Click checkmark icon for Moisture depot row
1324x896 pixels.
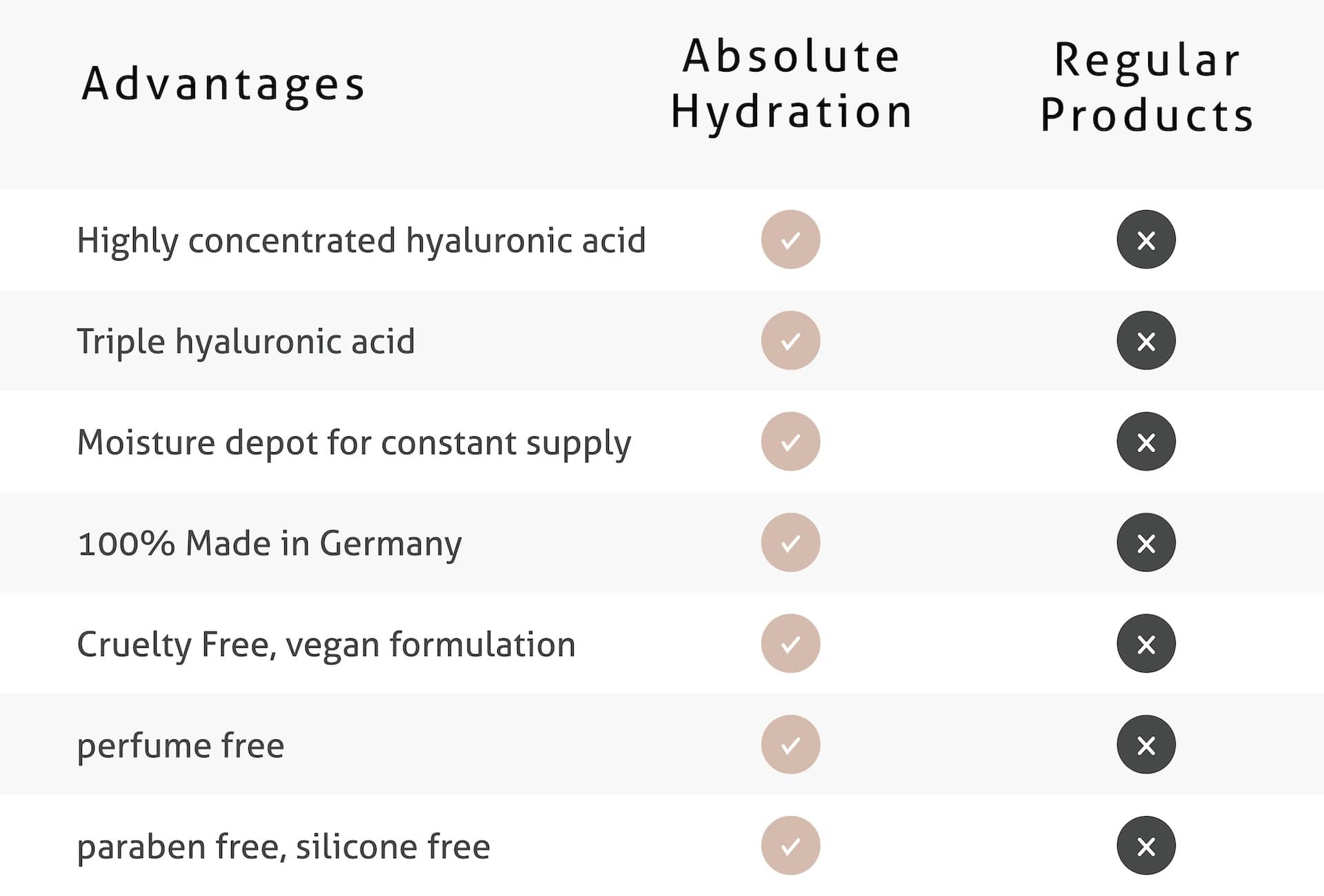pos(790,442)
